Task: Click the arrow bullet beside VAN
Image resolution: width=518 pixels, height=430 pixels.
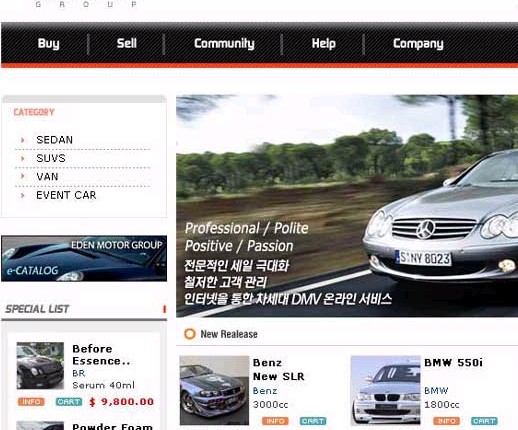Action: point(22,176)
